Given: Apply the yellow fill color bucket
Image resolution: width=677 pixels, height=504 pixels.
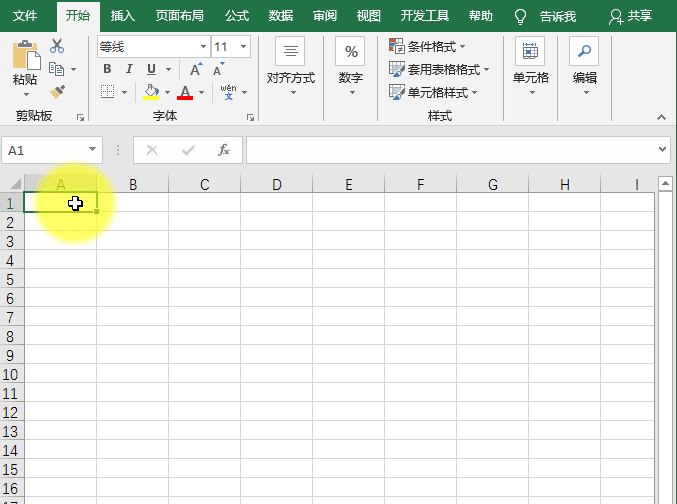Looking at the screenshot, I should click(151, 92).
